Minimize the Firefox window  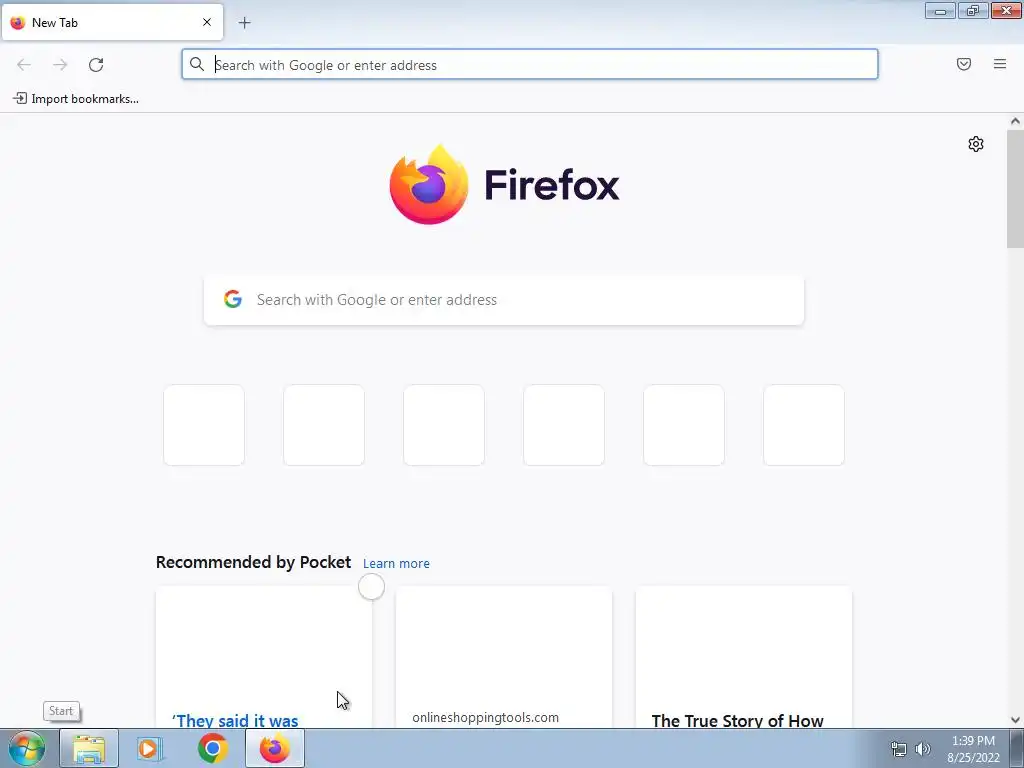940,10
